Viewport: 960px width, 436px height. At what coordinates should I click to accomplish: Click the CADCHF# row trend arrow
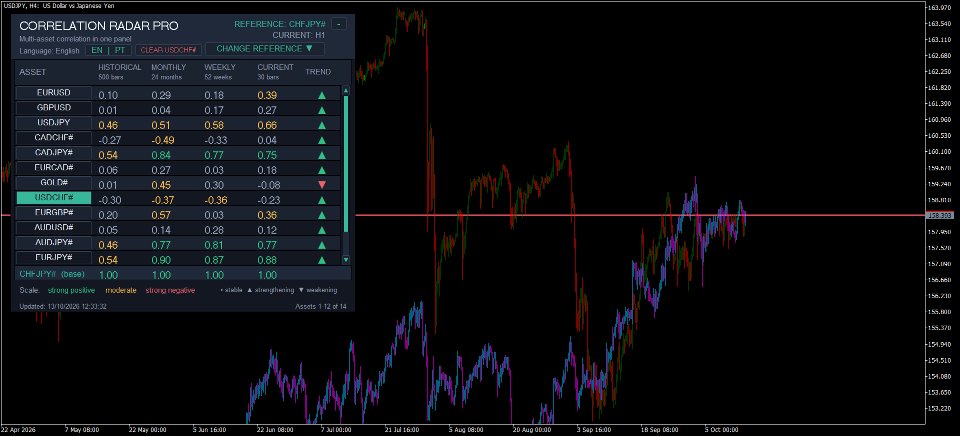coord(321,140)
